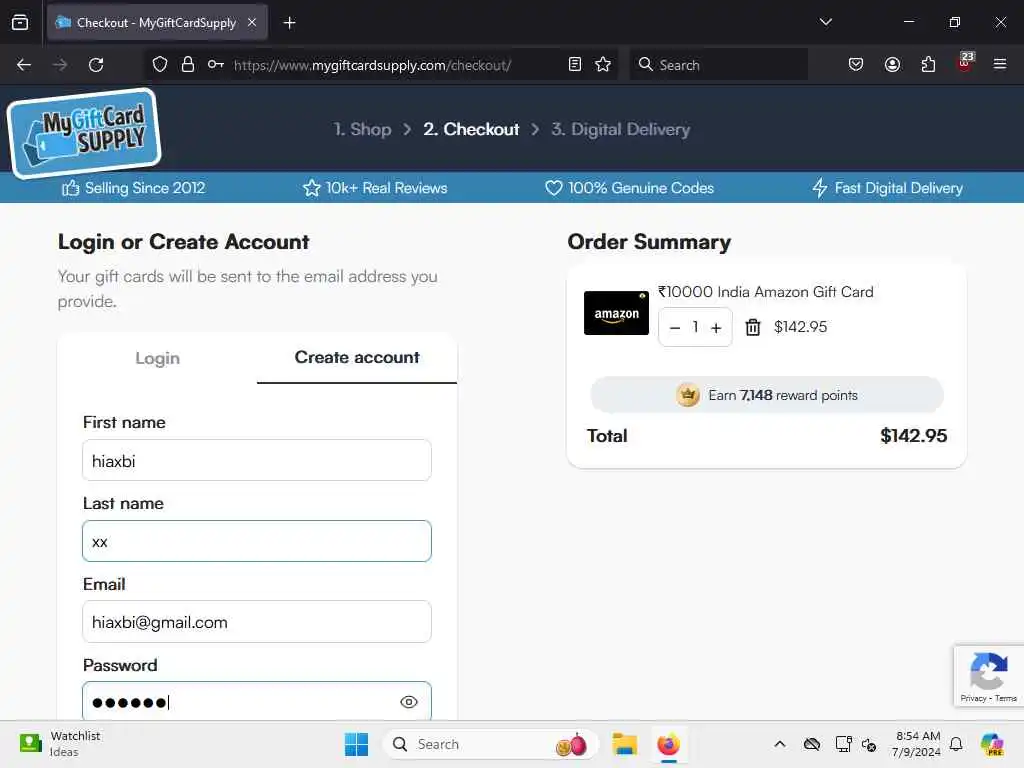Click the First name field
Screen dimensions: 1024x768
click(x=257, y=460)
